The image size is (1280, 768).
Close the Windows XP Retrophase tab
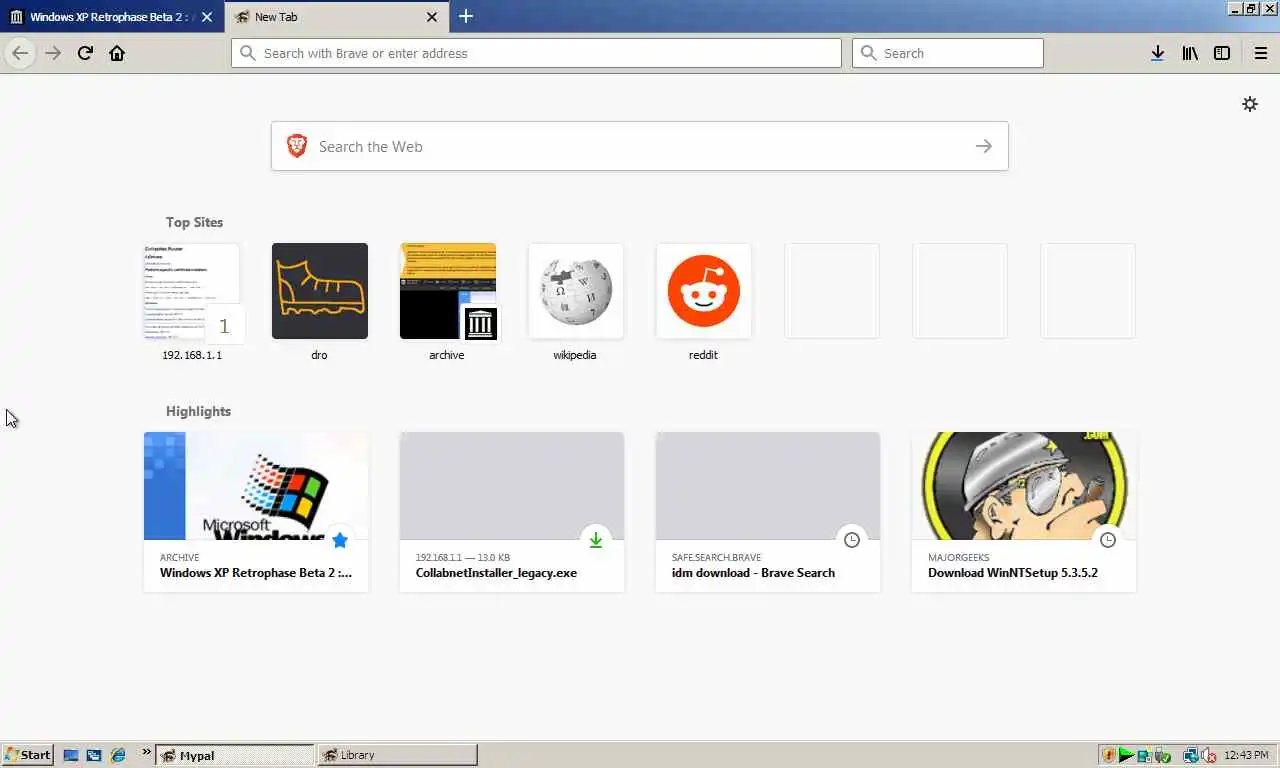[x=207, y=17]
